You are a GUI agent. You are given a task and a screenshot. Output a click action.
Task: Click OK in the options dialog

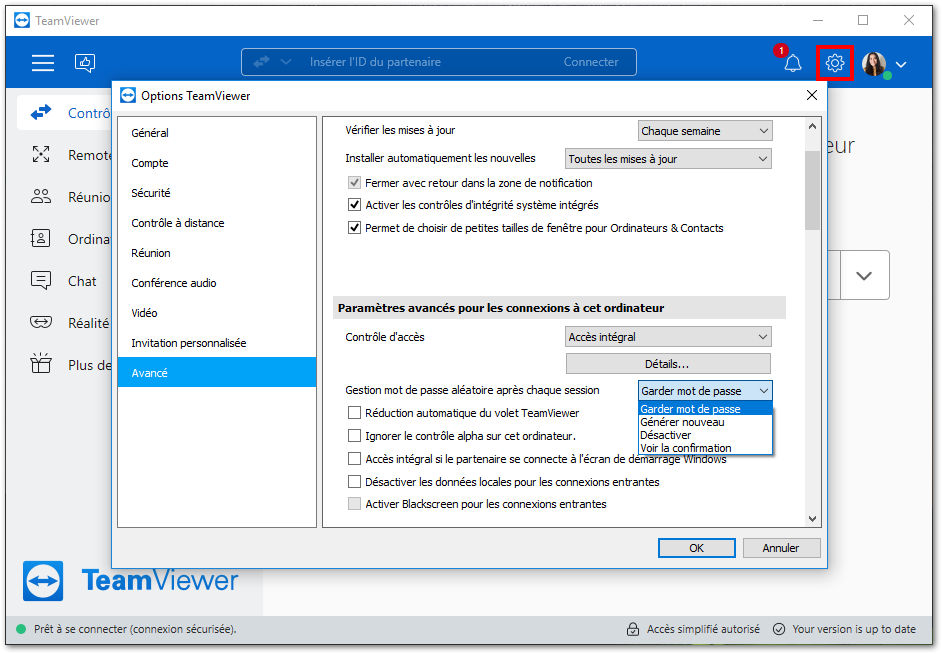tap(696, 548)
